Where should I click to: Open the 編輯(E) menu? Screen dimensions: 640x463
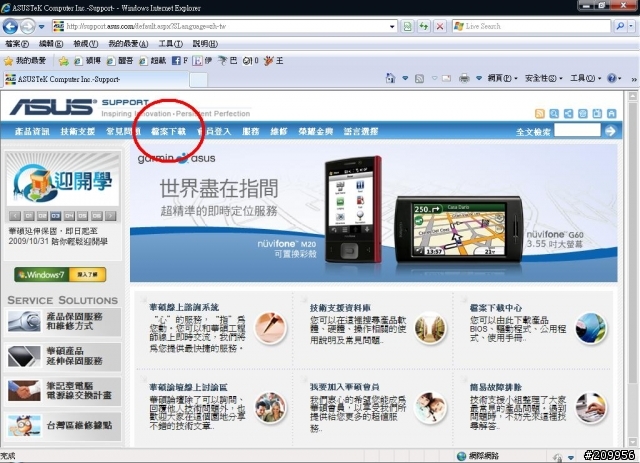[x=51, y=44]
